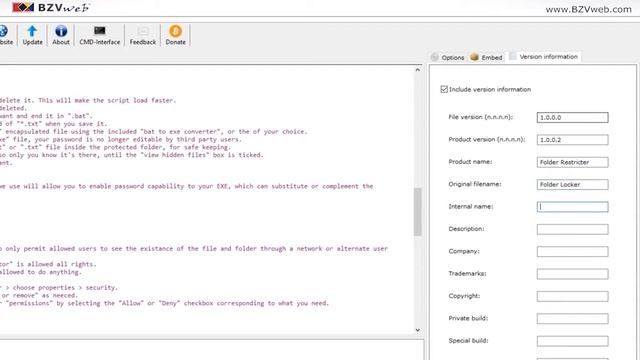
Task: Focus the Internal name field
Action: tap(572, 207)
